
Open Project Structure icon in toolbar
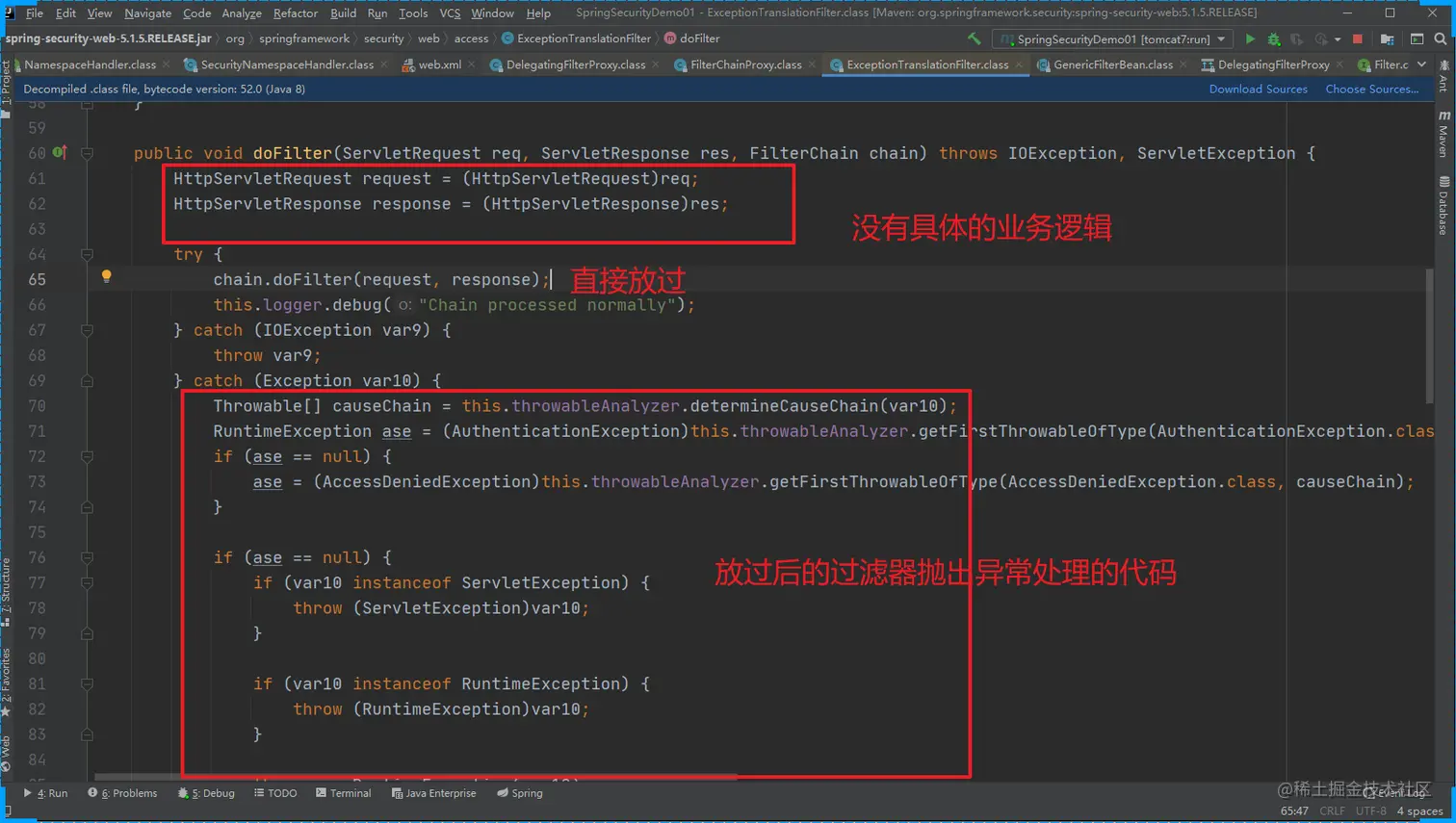1388,39
